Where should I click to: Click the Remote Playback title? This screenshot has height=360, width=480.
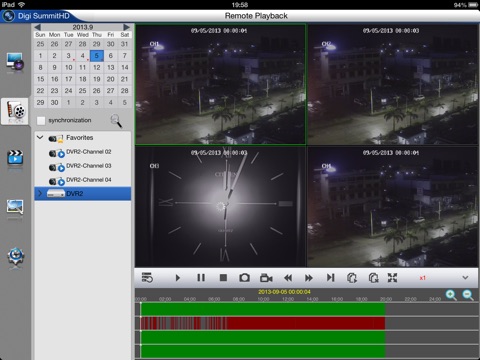256,16
